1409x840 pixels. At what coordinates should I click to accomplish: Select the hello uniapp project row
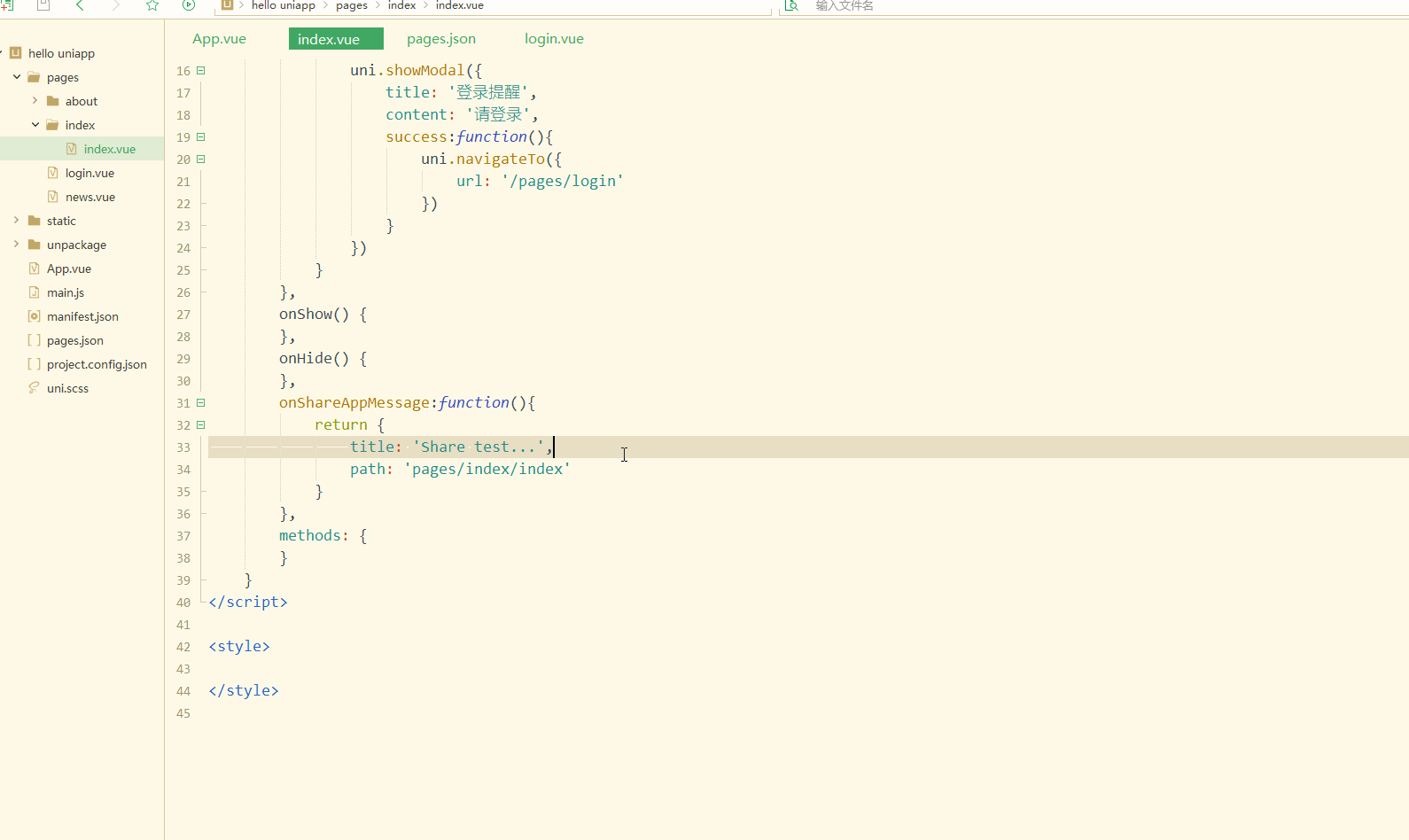coord(82,53)
